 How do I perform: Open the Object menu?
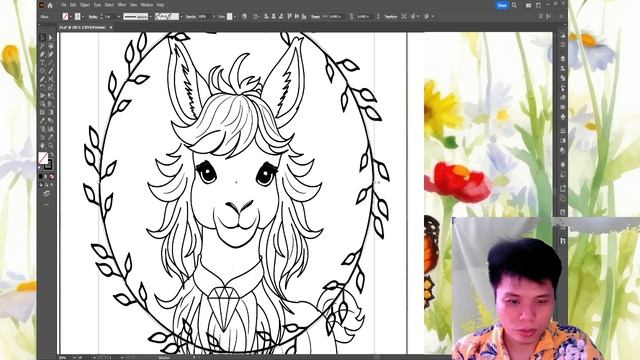pyautogui.click(x=84, y=5)
